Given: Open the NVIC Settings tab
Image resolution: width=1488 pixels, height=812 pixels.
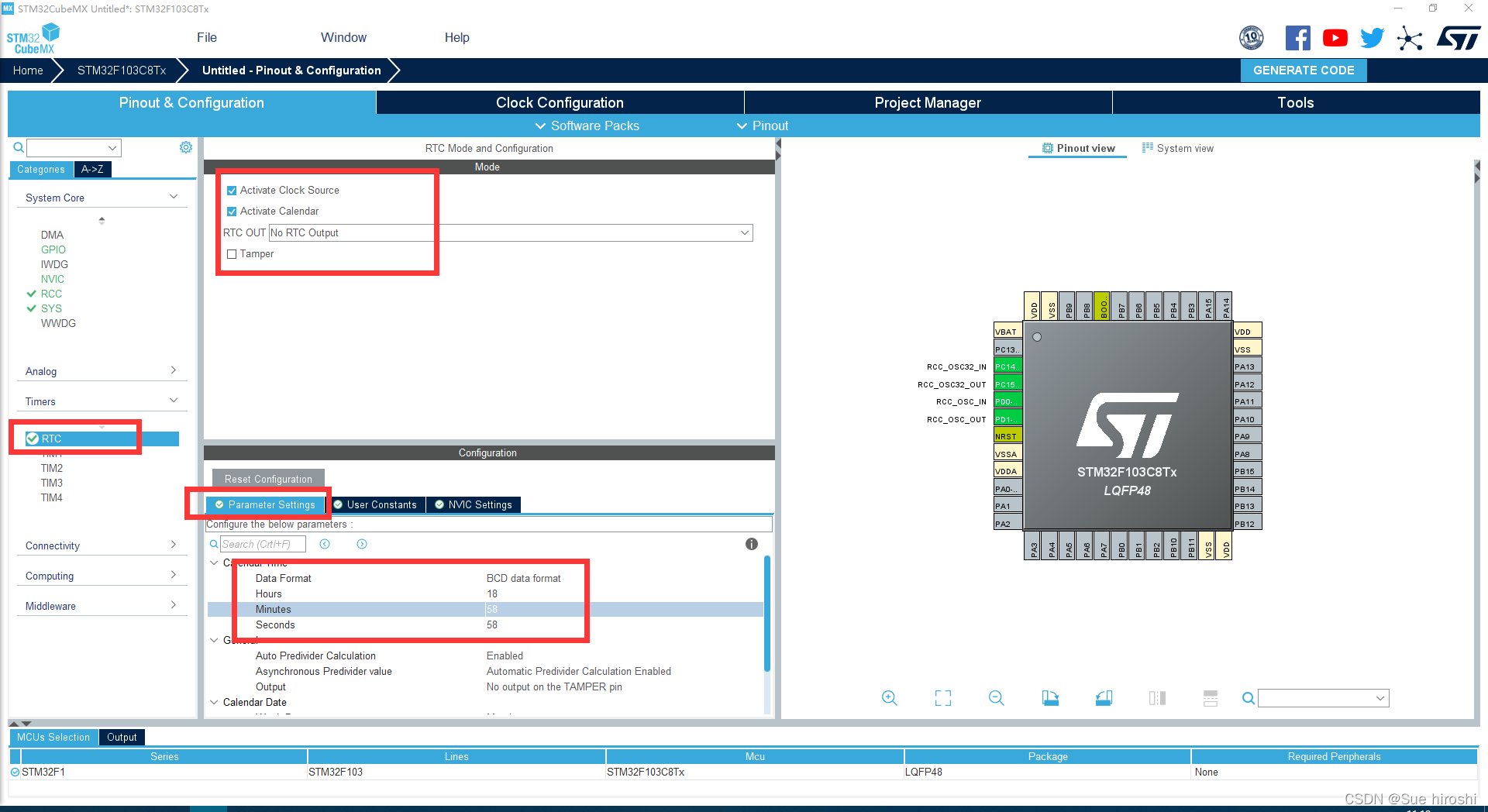Looking at the screenshot, I should 474,504.
